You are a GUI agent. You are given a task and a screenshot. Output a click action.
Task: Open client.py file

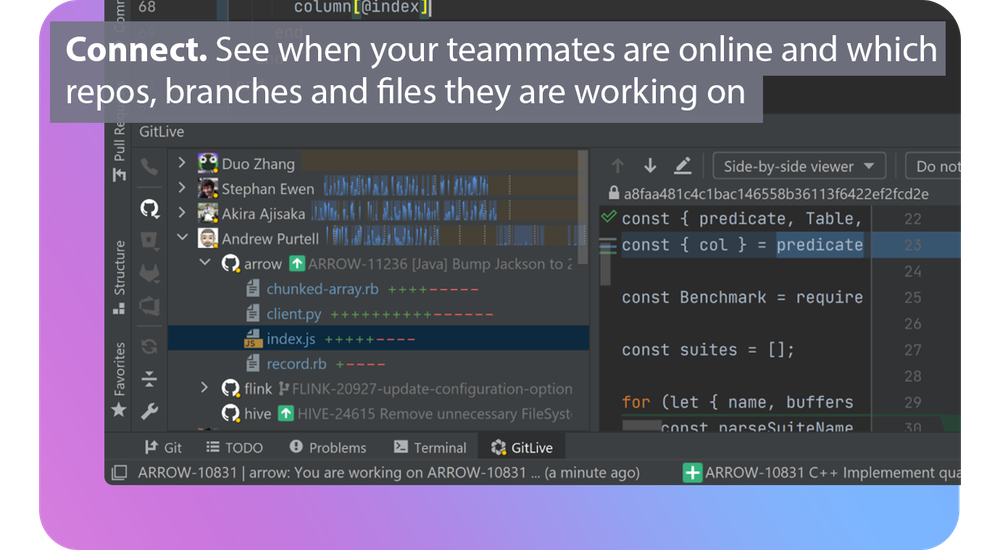coord(293,314)
